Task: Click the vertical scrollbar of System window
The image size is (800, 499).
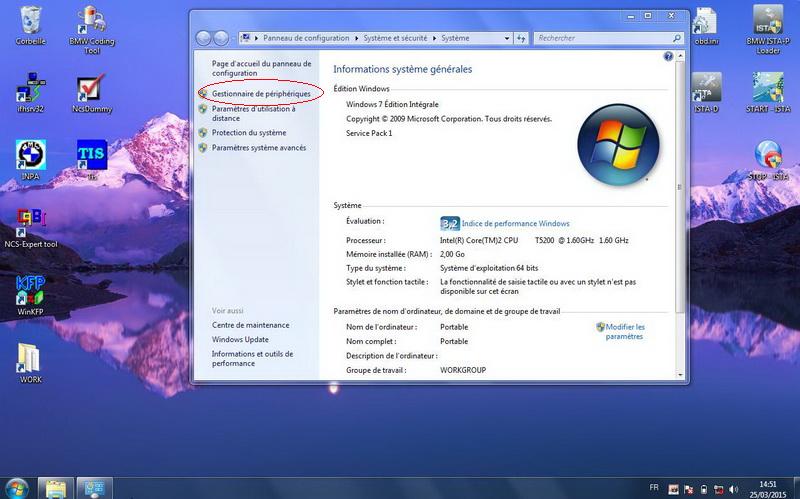Action: 680,187
